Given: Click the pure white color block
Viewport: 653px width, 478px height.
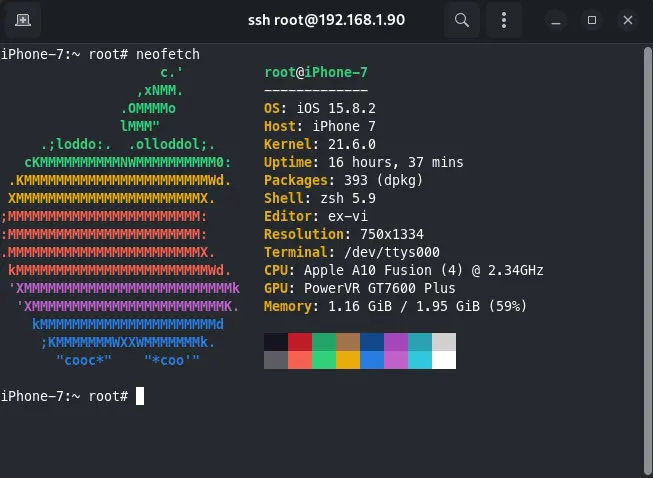Looking at the screenshot, I should (x=444, y=360).
